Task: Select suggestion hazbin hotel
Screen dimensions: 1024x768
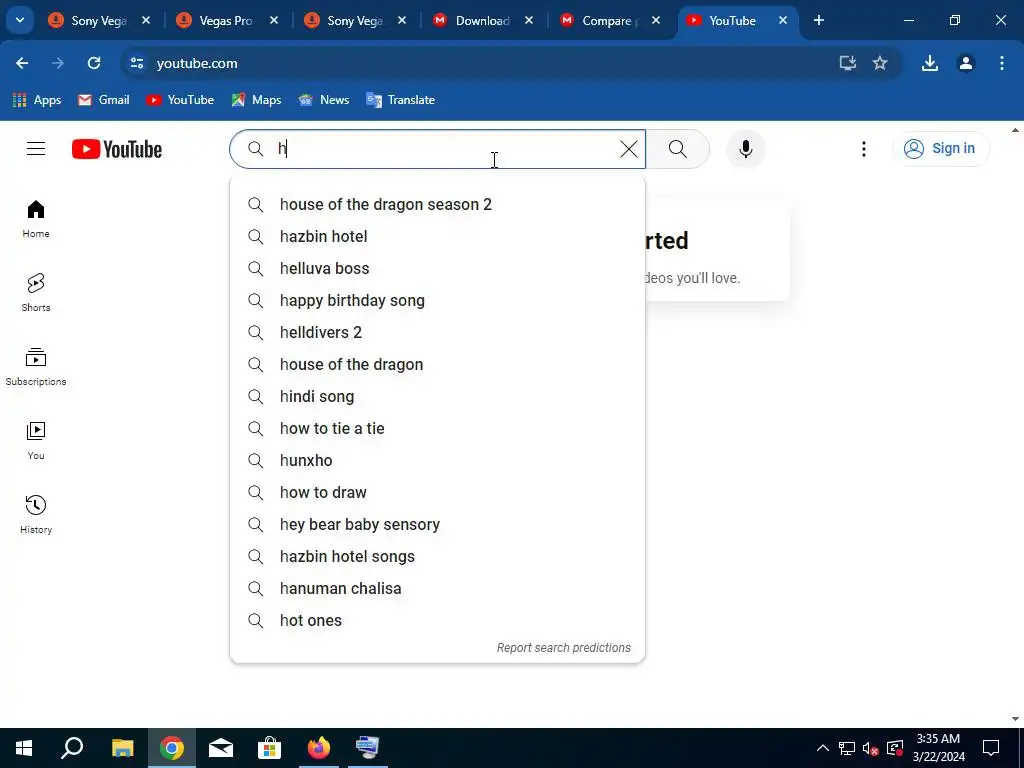Action: coord(437,236)
